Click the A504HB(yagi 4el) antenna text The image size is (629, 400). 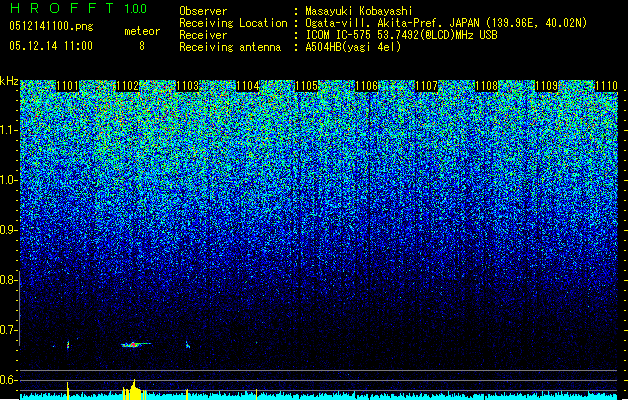353,47
